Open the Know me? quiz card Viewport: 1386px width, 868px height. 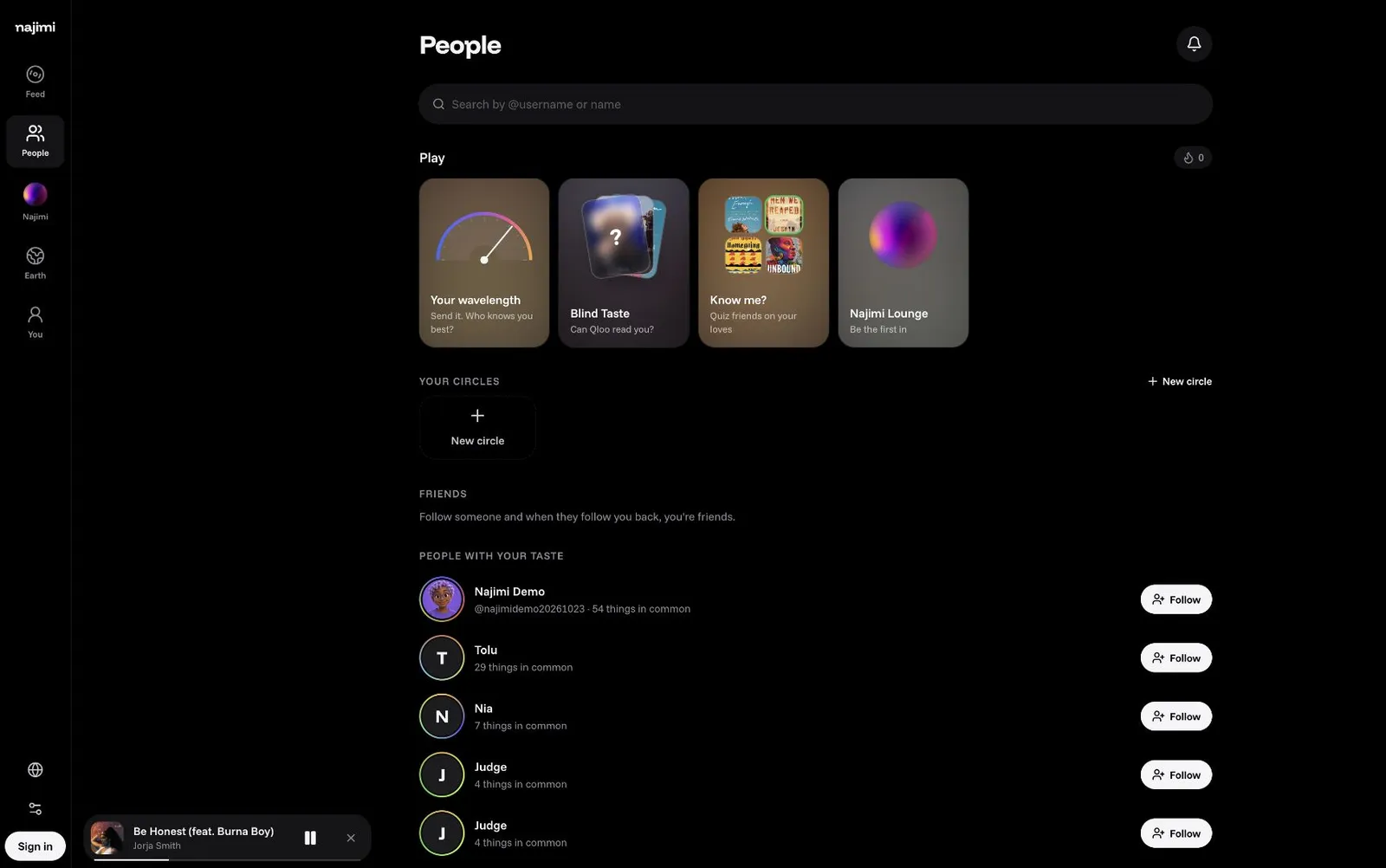pos(763,262)
